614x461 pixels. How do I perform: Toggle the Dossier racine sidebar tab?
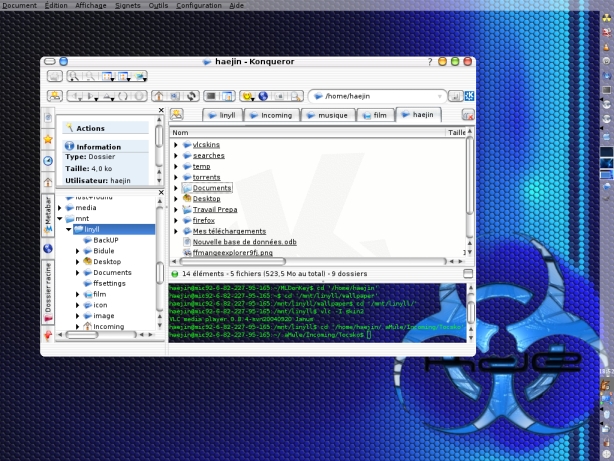(48, 292)
